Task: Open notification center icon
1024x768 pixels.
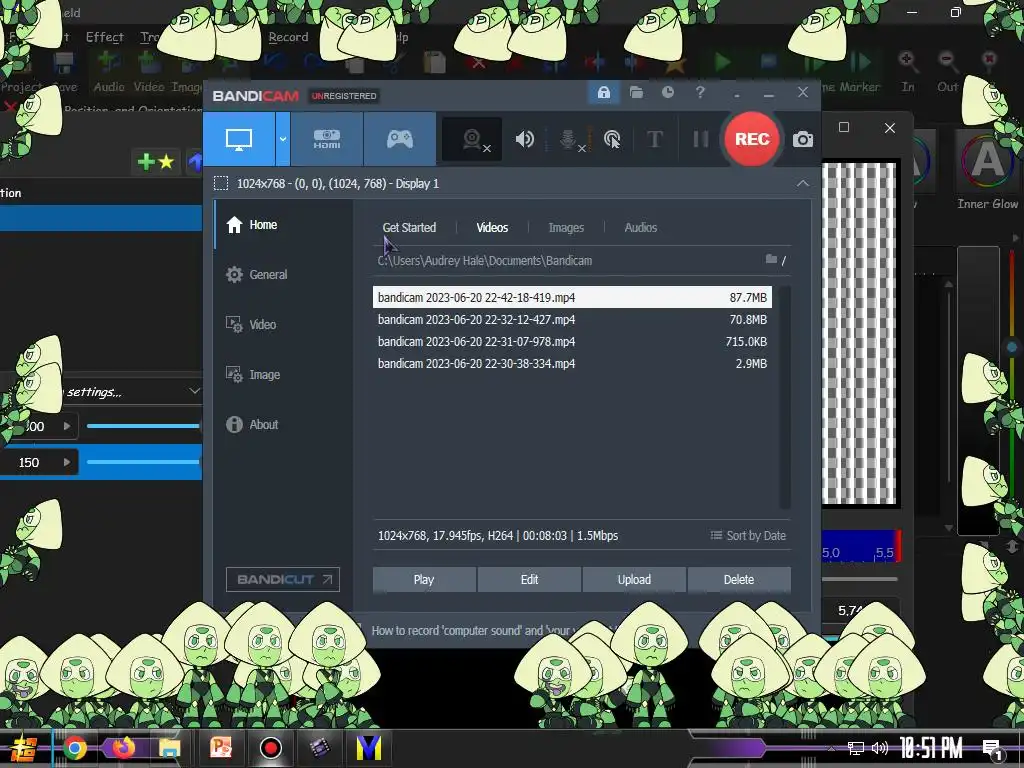Action: pyautogui.click(x=993, y=750)
